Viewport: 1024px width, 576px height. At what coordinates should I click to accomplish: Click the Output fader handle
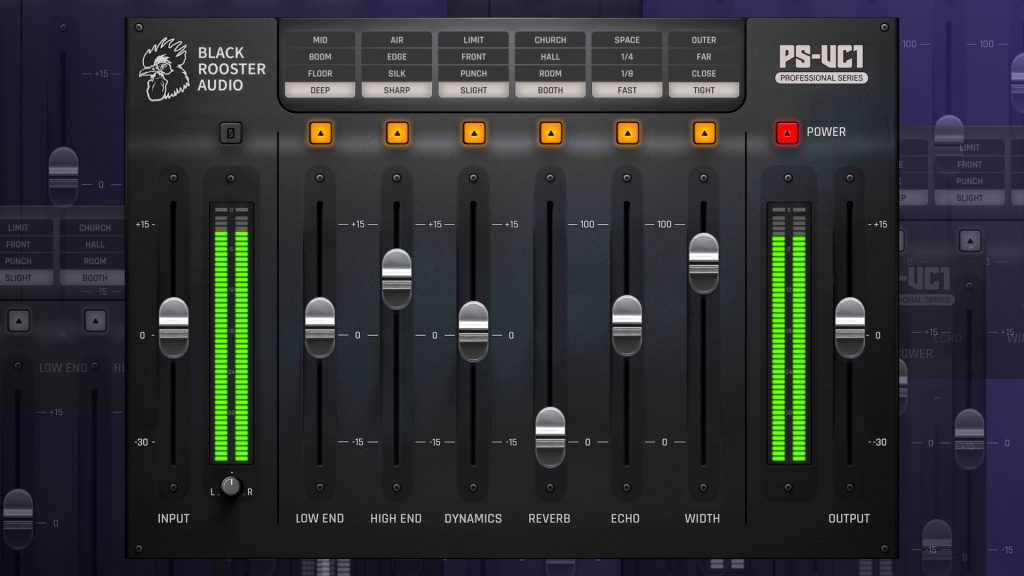tap(850, 327)
